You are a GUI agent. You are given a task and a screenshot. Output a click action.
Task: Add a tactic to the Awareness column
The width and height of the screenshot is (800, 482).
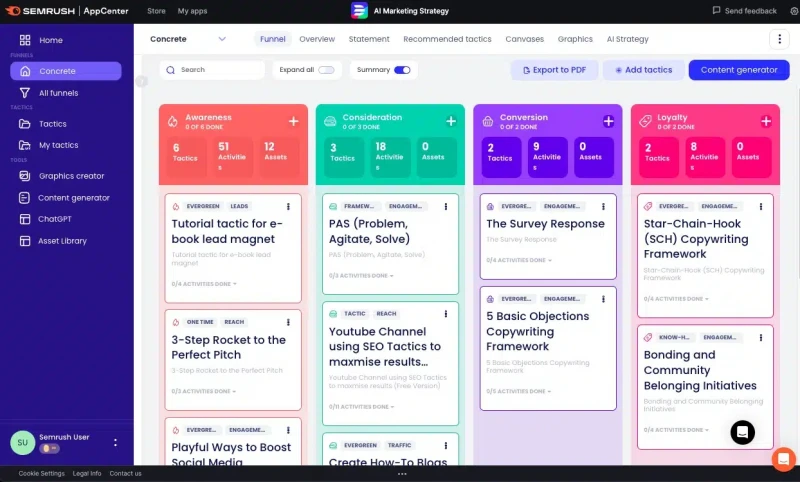[x=293, y=121]
